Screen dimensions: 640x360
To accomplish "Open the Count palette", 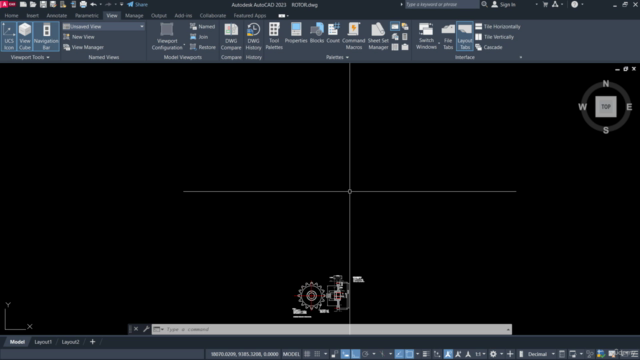I will coord(333,33).
